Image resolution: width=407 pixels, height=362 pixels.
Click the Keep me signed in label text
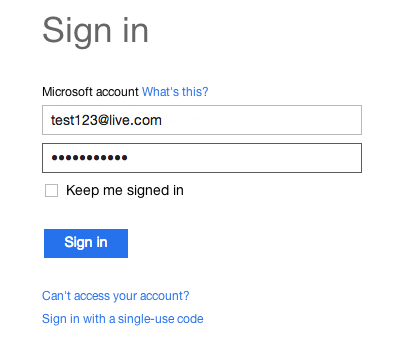[125, 191]
